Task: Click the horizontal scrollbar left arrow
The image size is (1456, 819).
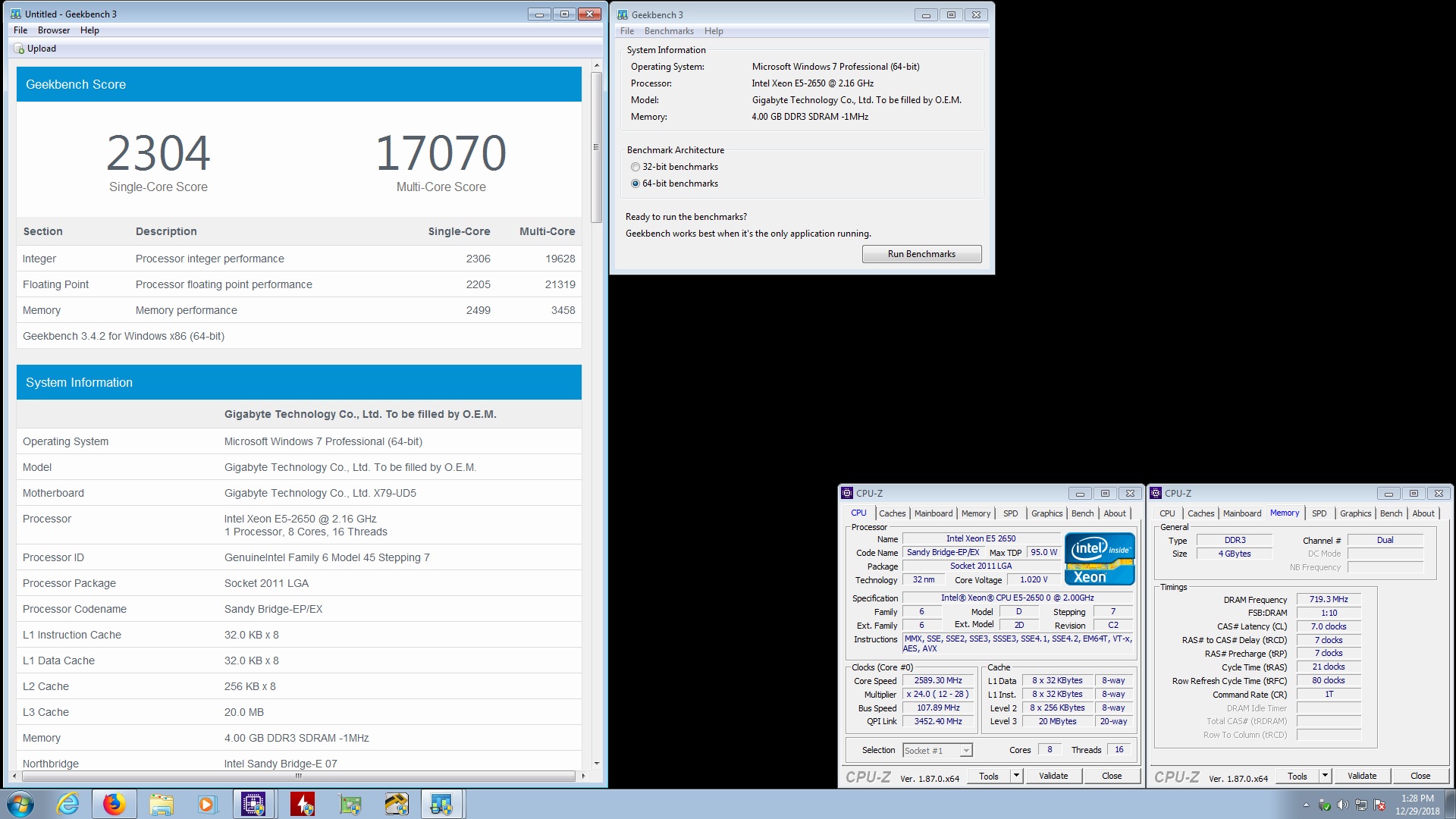Action: pos(16,776)
